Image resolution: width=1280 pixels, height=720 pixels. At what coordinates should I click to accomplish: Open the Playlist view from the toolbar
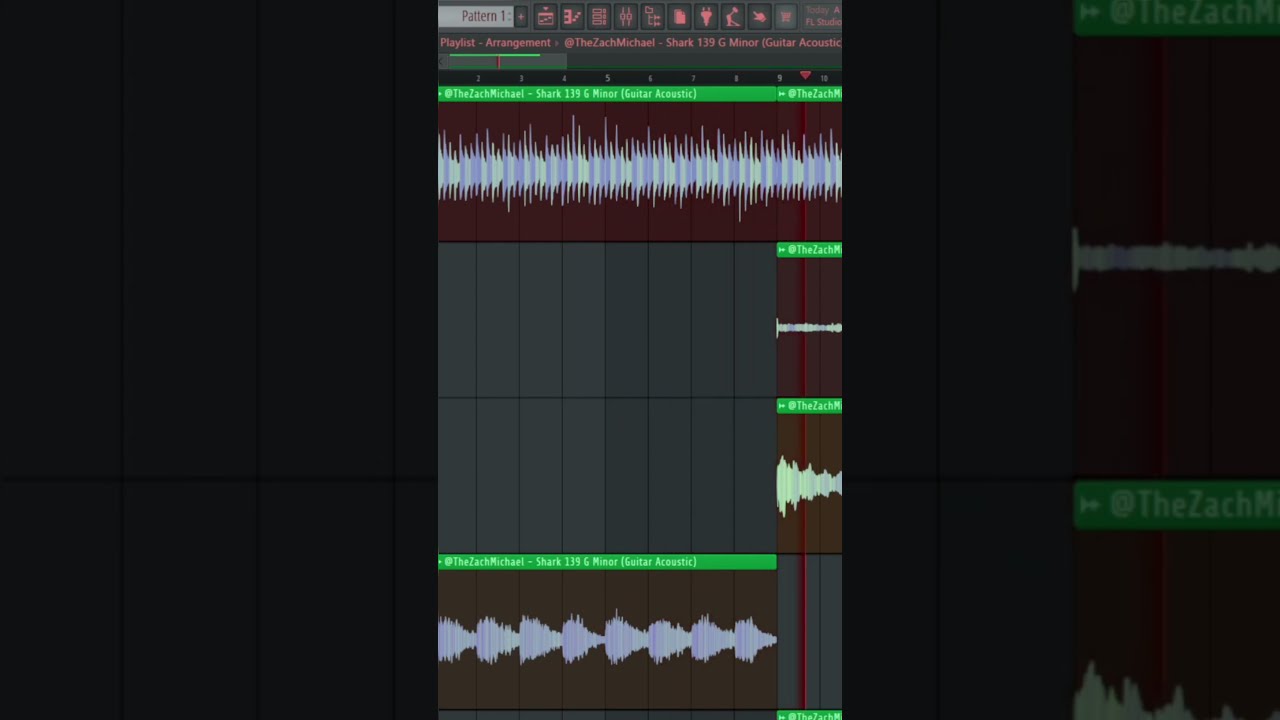coord(546,16)
